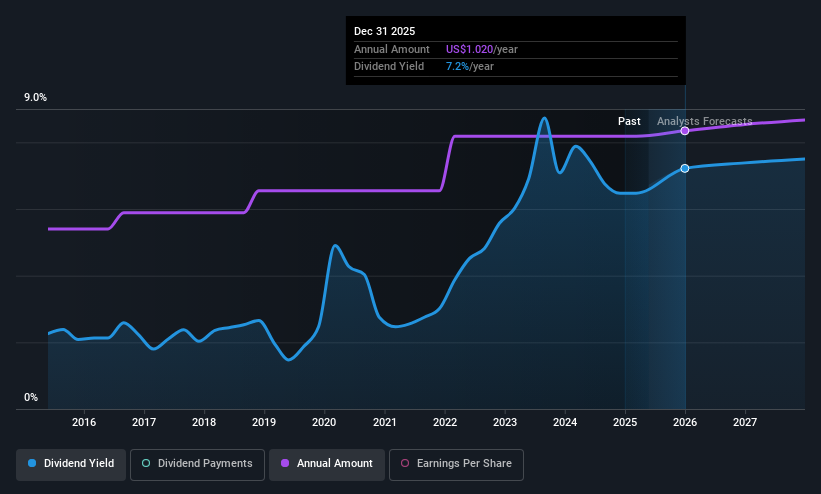Click the 2022 x-axis year label
Screen dimensions: 821x494
[x=445, y=422]
